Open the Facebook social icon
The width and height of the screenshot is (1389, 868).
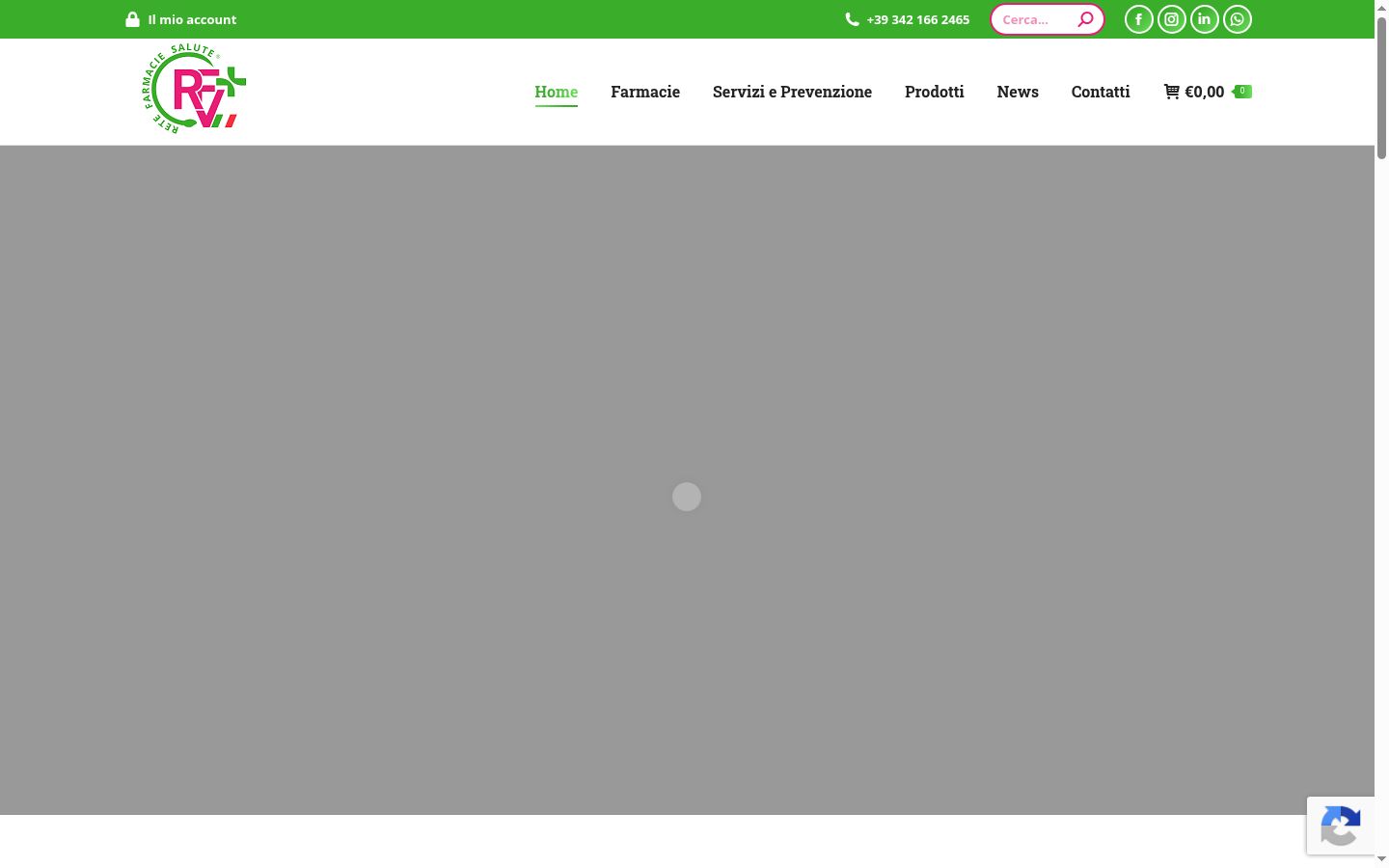[1138, 19]
